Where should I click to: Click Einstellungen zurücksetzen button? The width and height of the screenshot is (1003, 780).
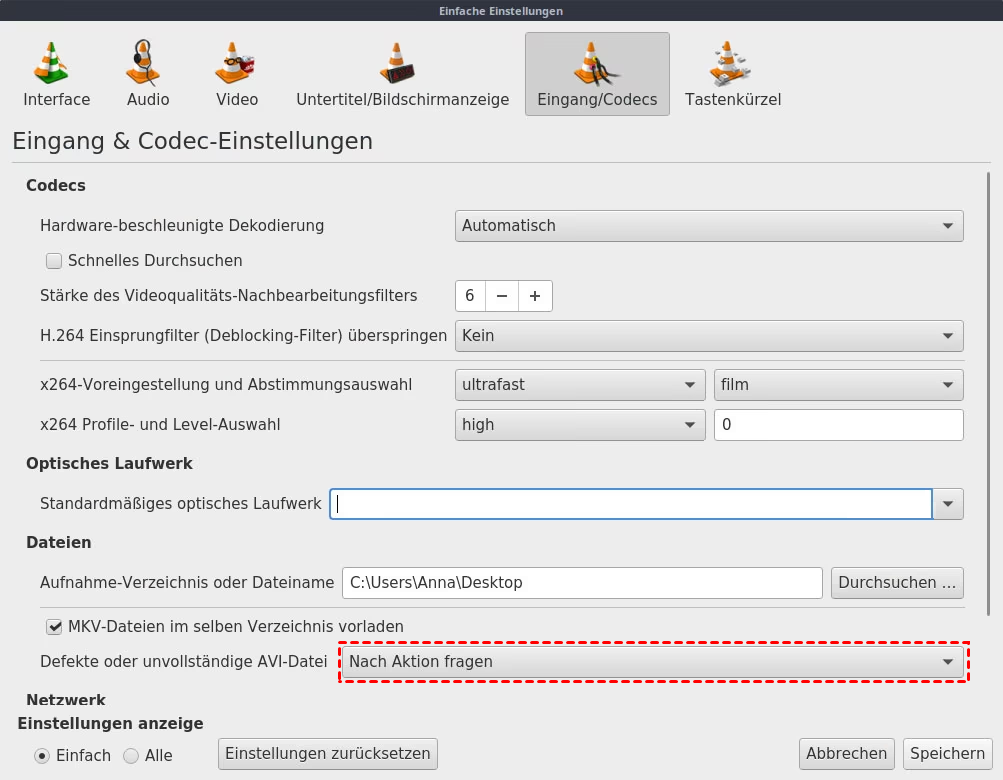328,754
